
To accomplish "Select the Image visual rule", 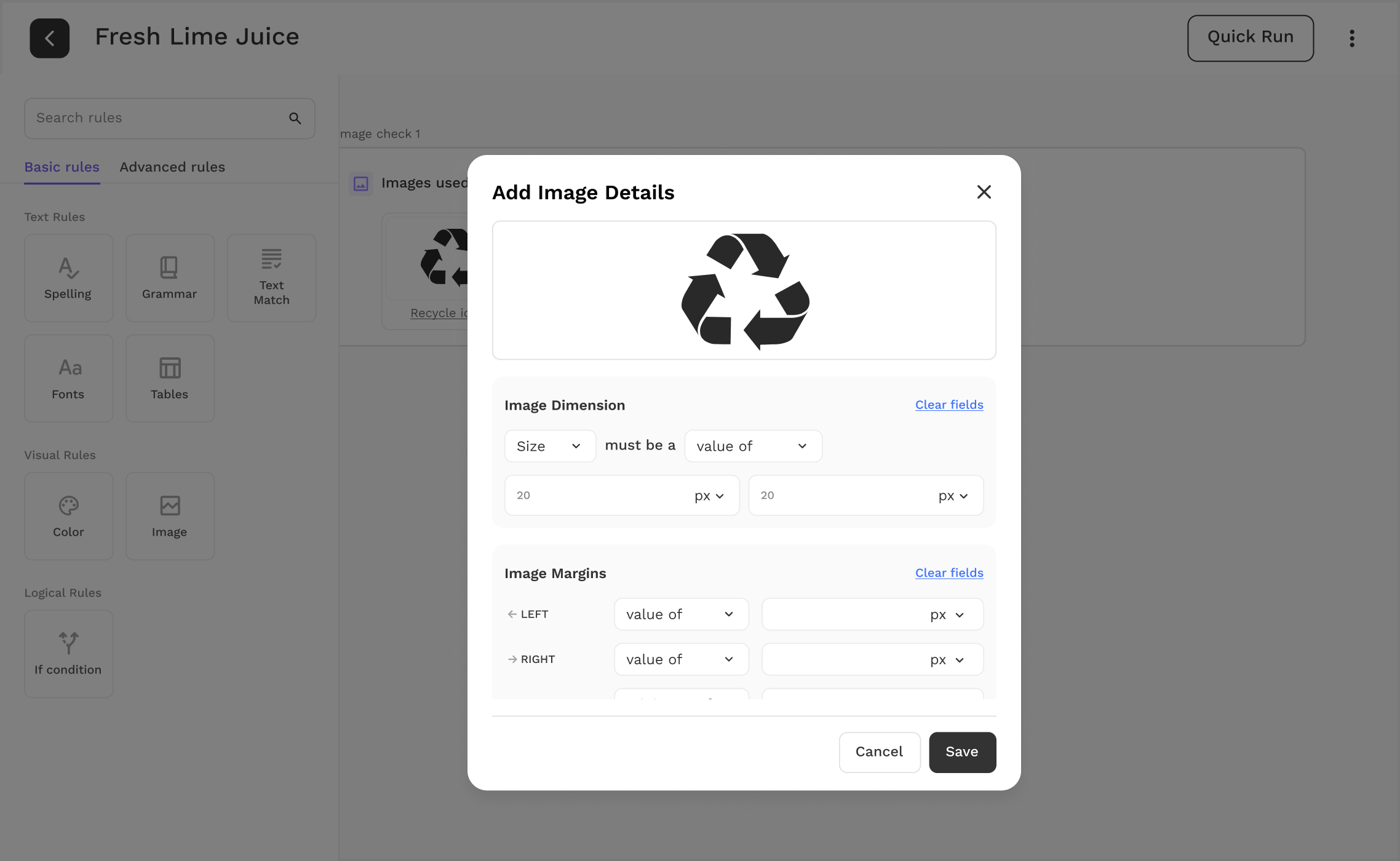I will tap(170, 515).
